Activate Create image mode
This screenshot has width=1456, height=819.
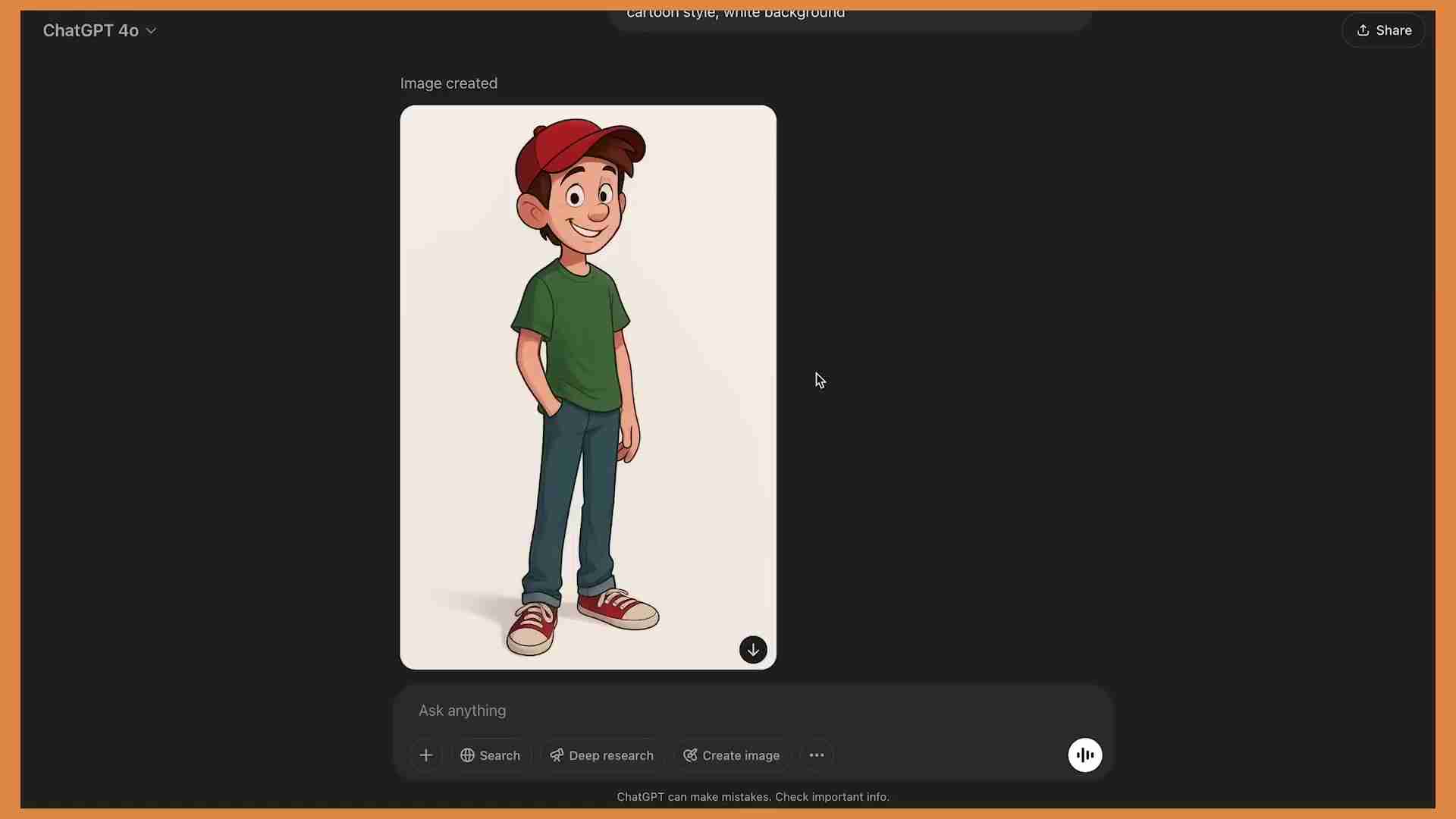pyautogui.click(x=730, y=755)
